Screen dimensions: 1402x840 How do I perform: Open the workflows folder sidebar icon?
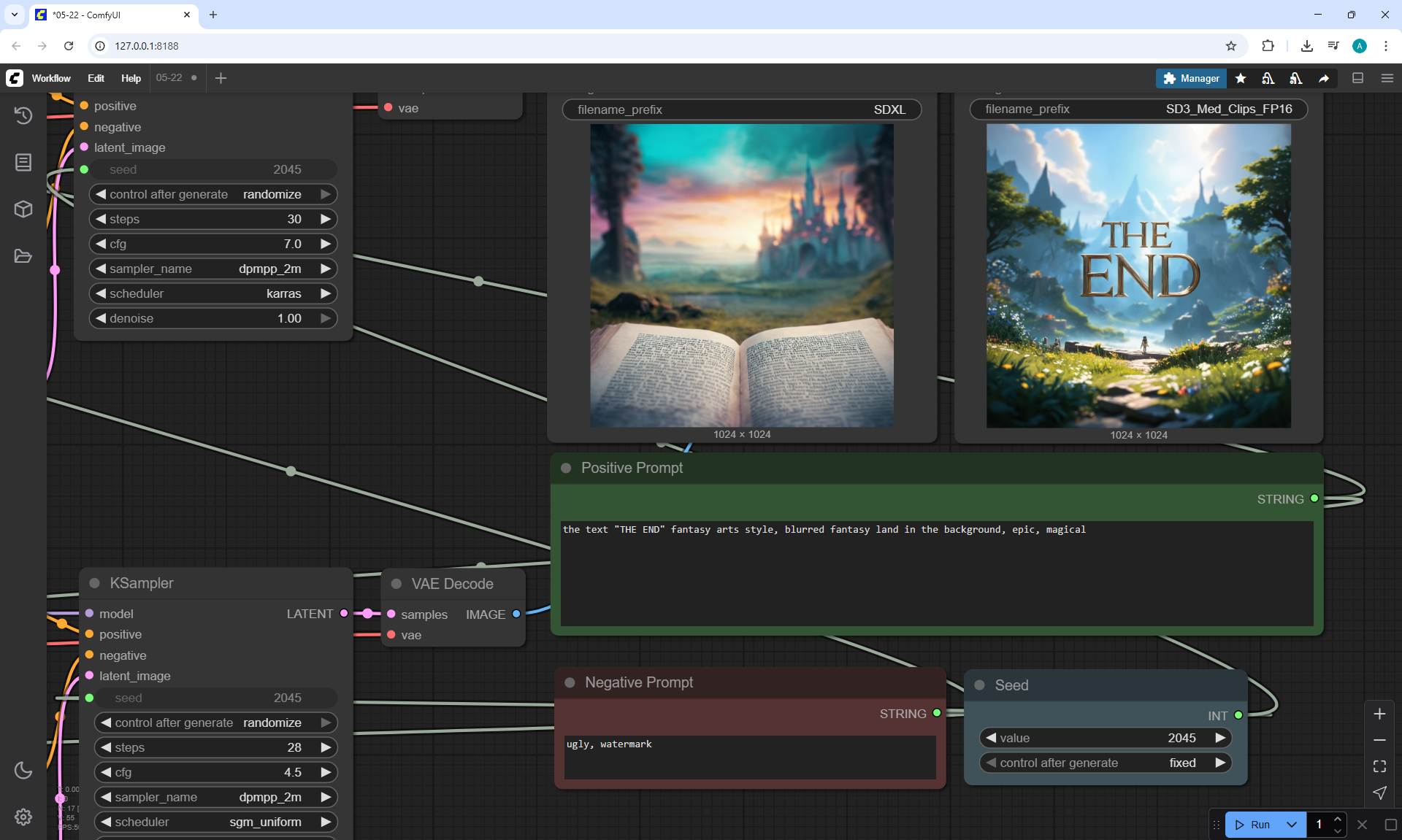23,256
